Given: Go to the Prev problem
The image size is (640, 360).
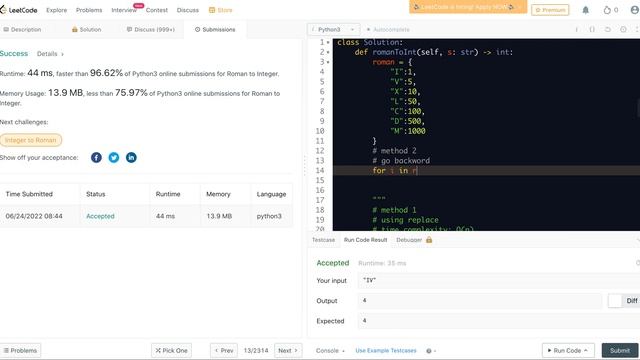Looking at the screenshot, I should [224, 351].
